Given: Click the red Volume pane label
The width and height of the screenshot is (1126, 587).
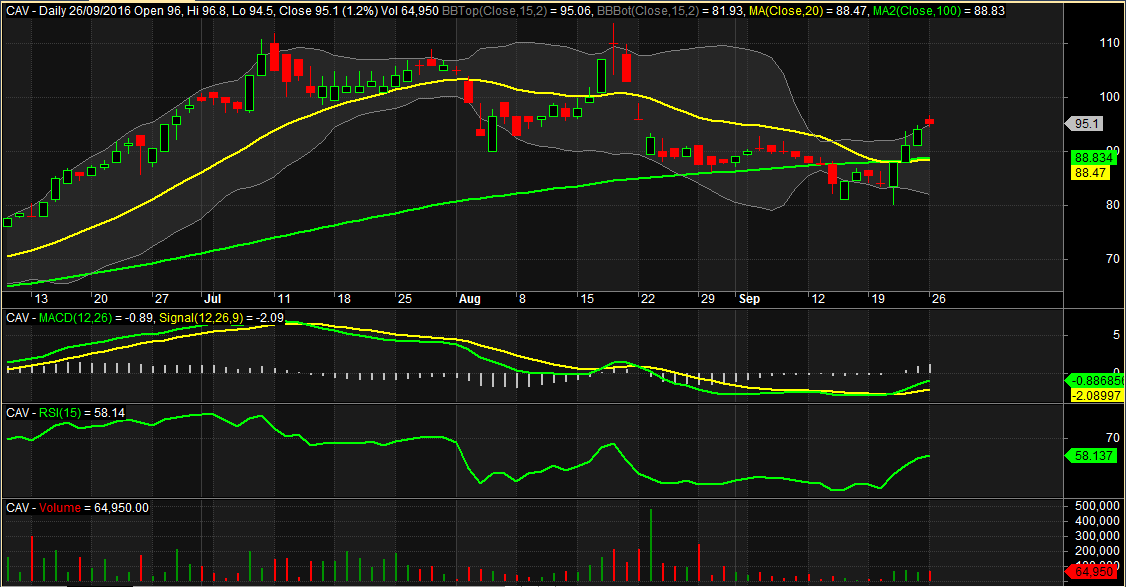Looking at the screenshot, I should coord(60,507).
